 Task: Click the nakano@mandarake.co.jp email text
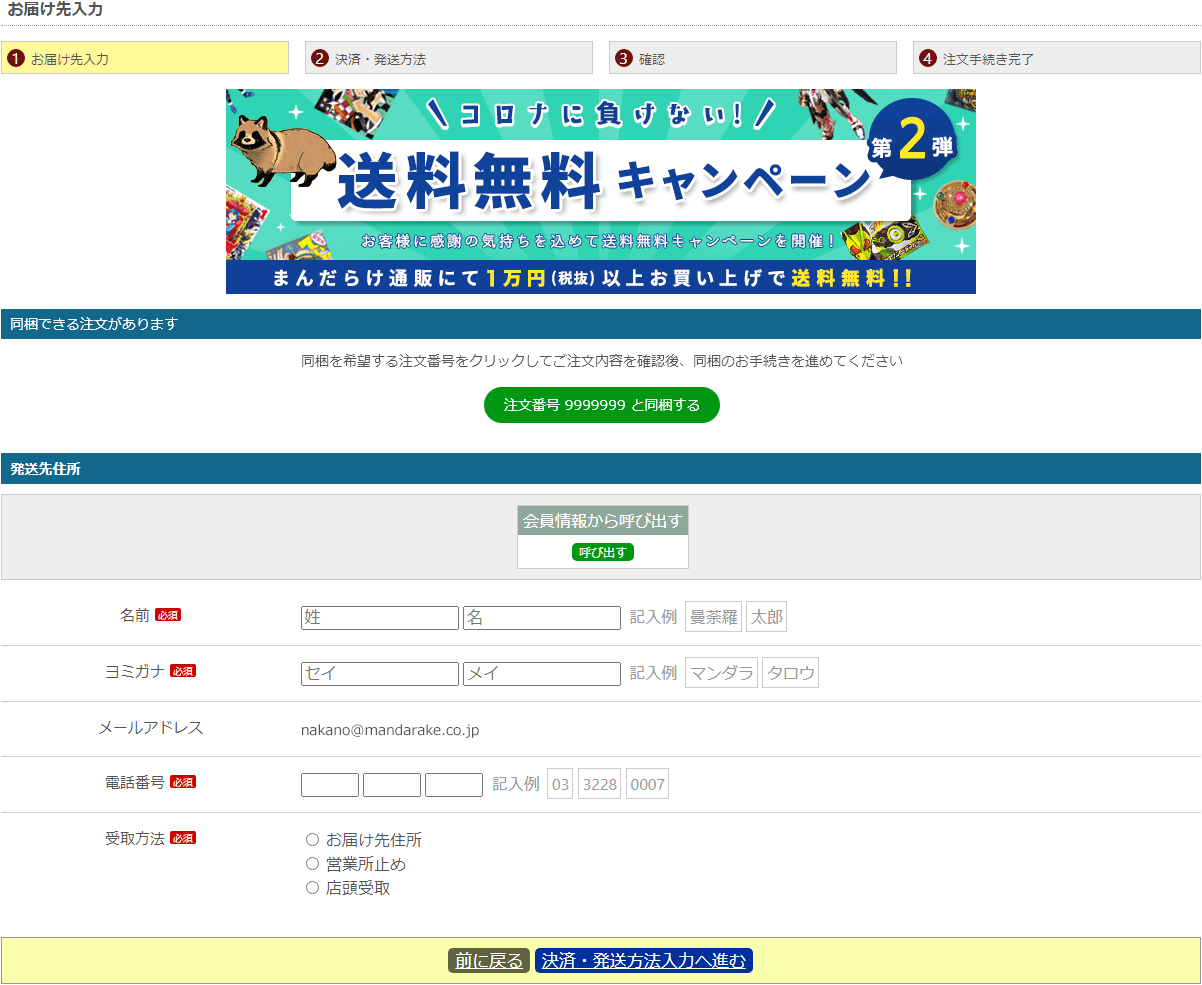[x=390, y=730]
